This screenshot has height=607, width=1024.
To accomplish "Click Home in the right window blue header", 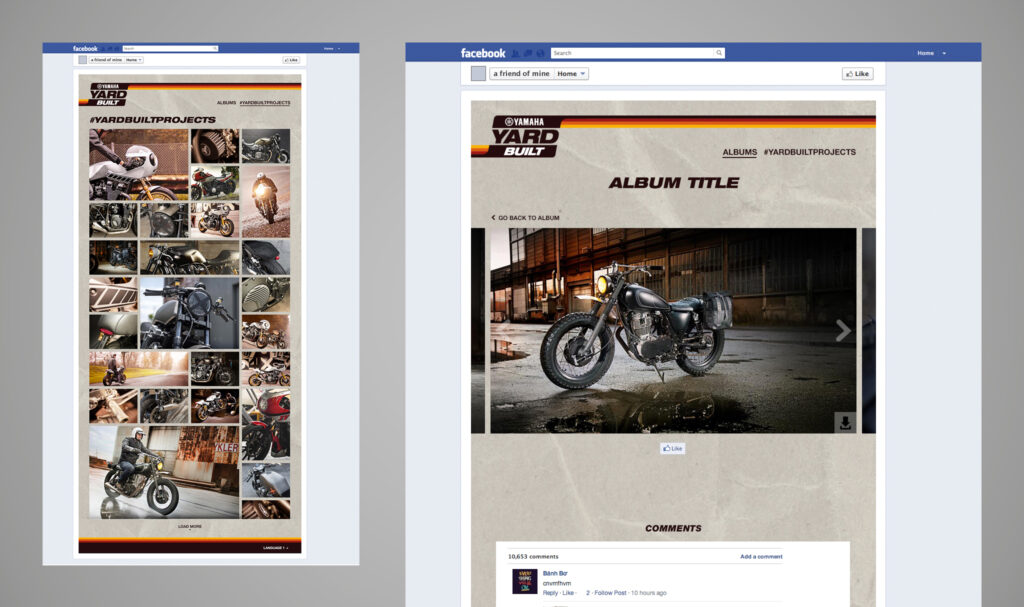I will click(925, 53).
